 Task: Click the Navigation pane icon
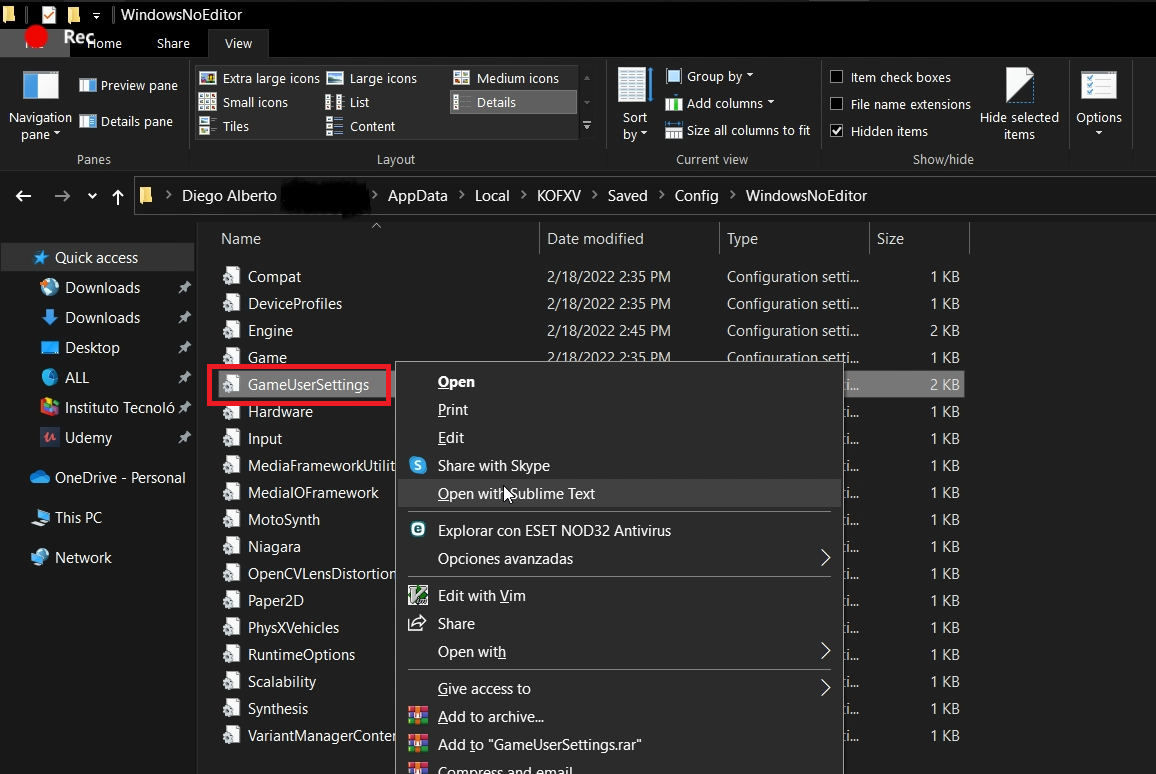pyautogui.click(x=40, y=88)
